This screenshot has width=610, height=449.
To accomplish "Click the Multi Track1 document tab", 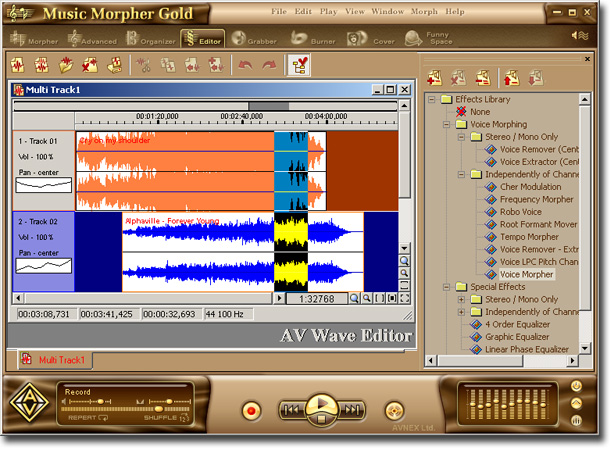I will point(55,360).
